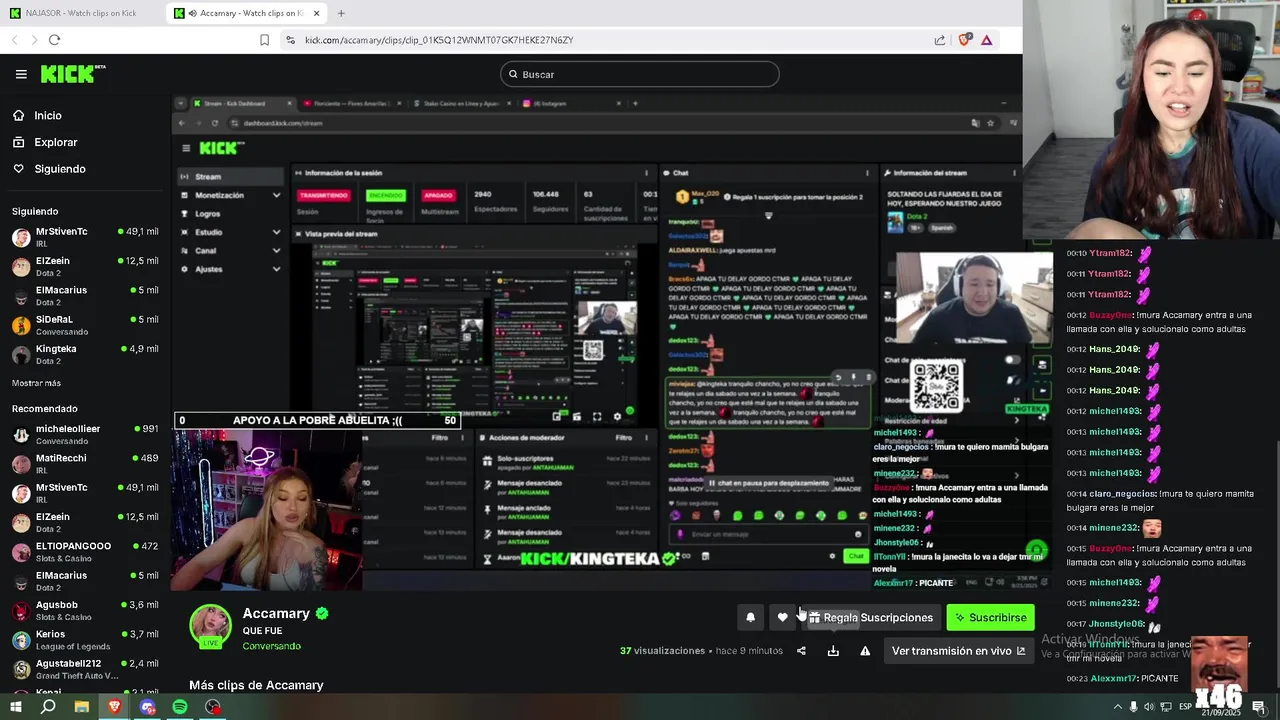The height and width of the screenshot is (720, 1280).
Task: Click the browser forward arrow
Action: click(34, 40)
